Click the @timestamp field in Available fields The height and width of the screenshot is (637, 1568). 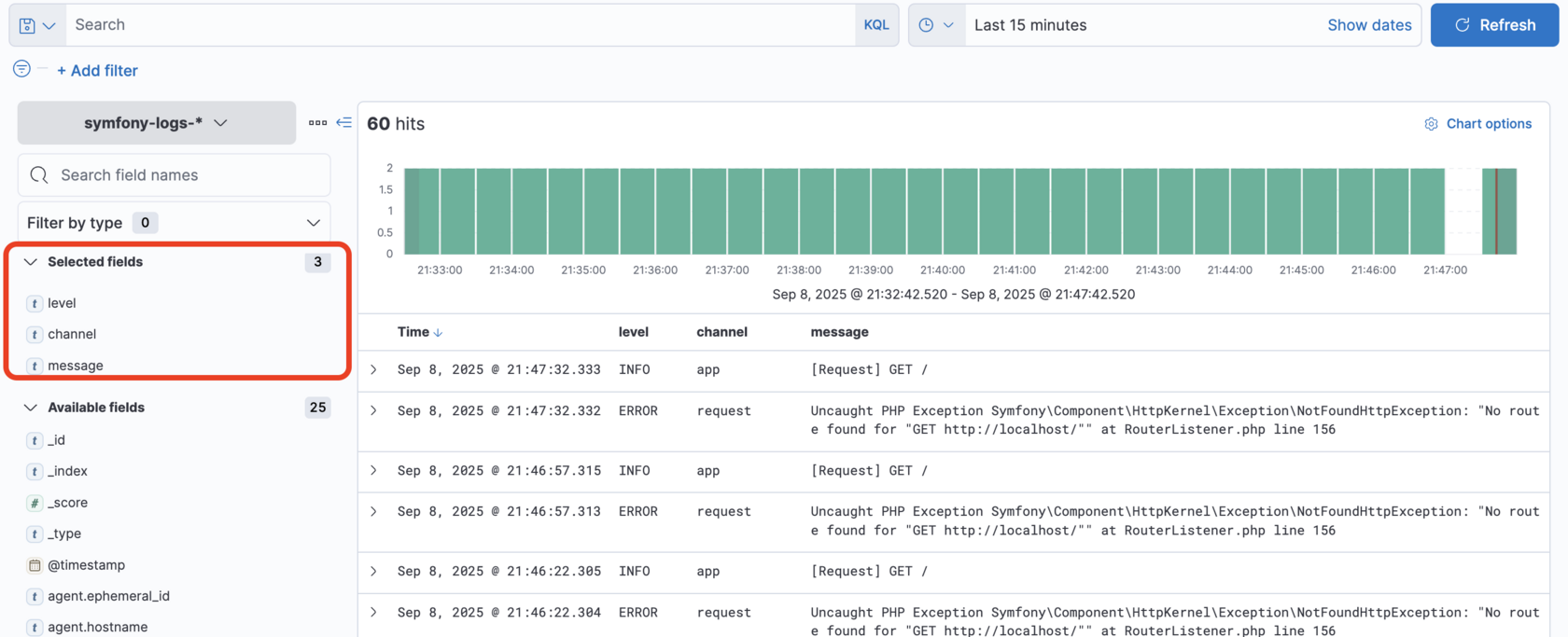pos(86,565)
